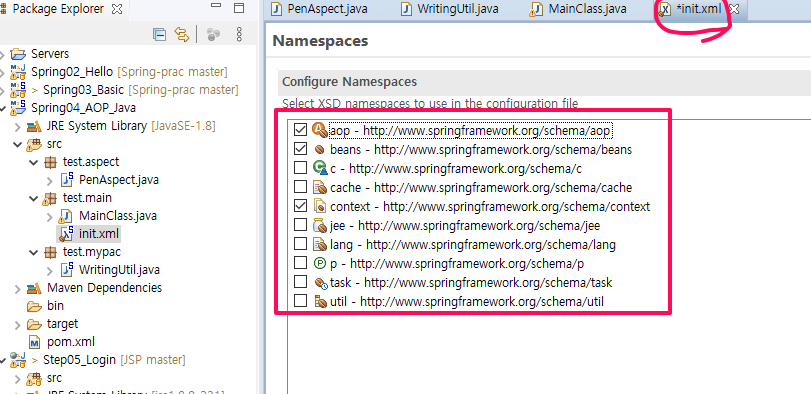Enable the lang namespace checkbox

(300, 244)
